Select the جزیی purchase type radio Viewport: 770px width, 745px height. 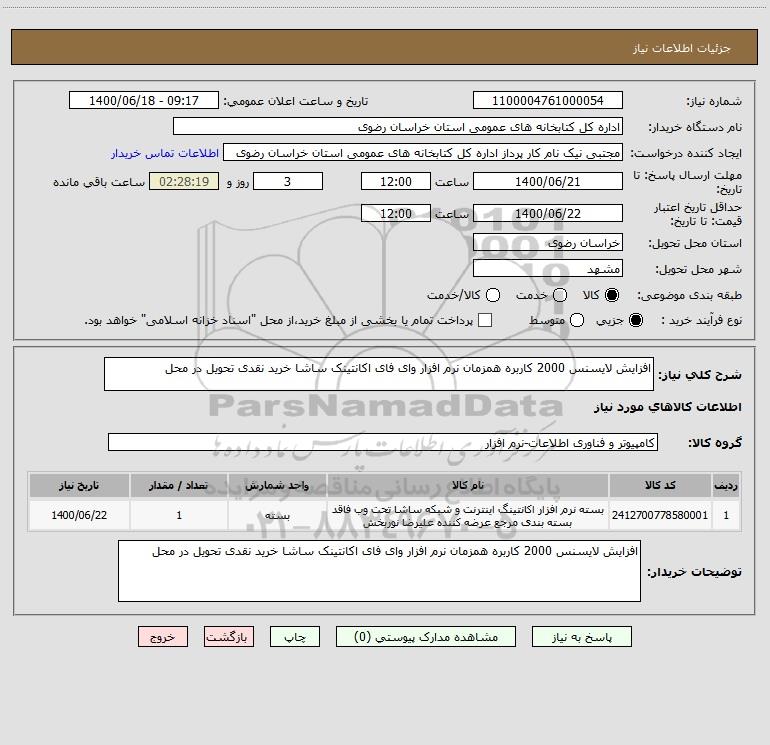pos(635,320)
